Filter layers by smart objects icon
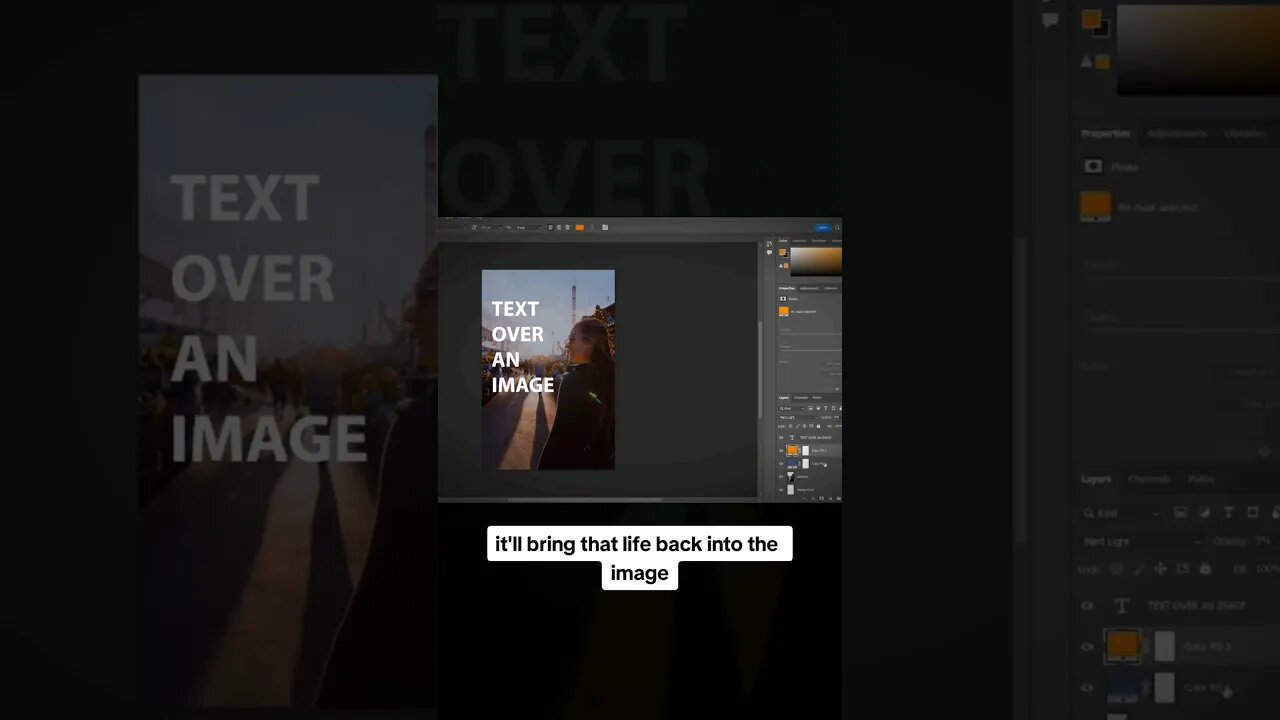This screenshot has width=1280, height=720. pos(840,408)
